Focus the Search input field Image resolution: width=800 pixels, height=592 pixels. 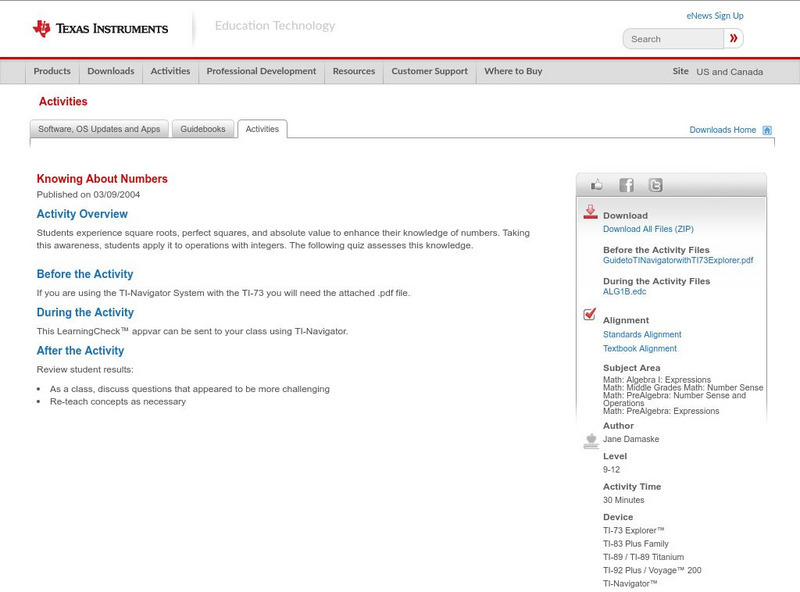[674, 39]
